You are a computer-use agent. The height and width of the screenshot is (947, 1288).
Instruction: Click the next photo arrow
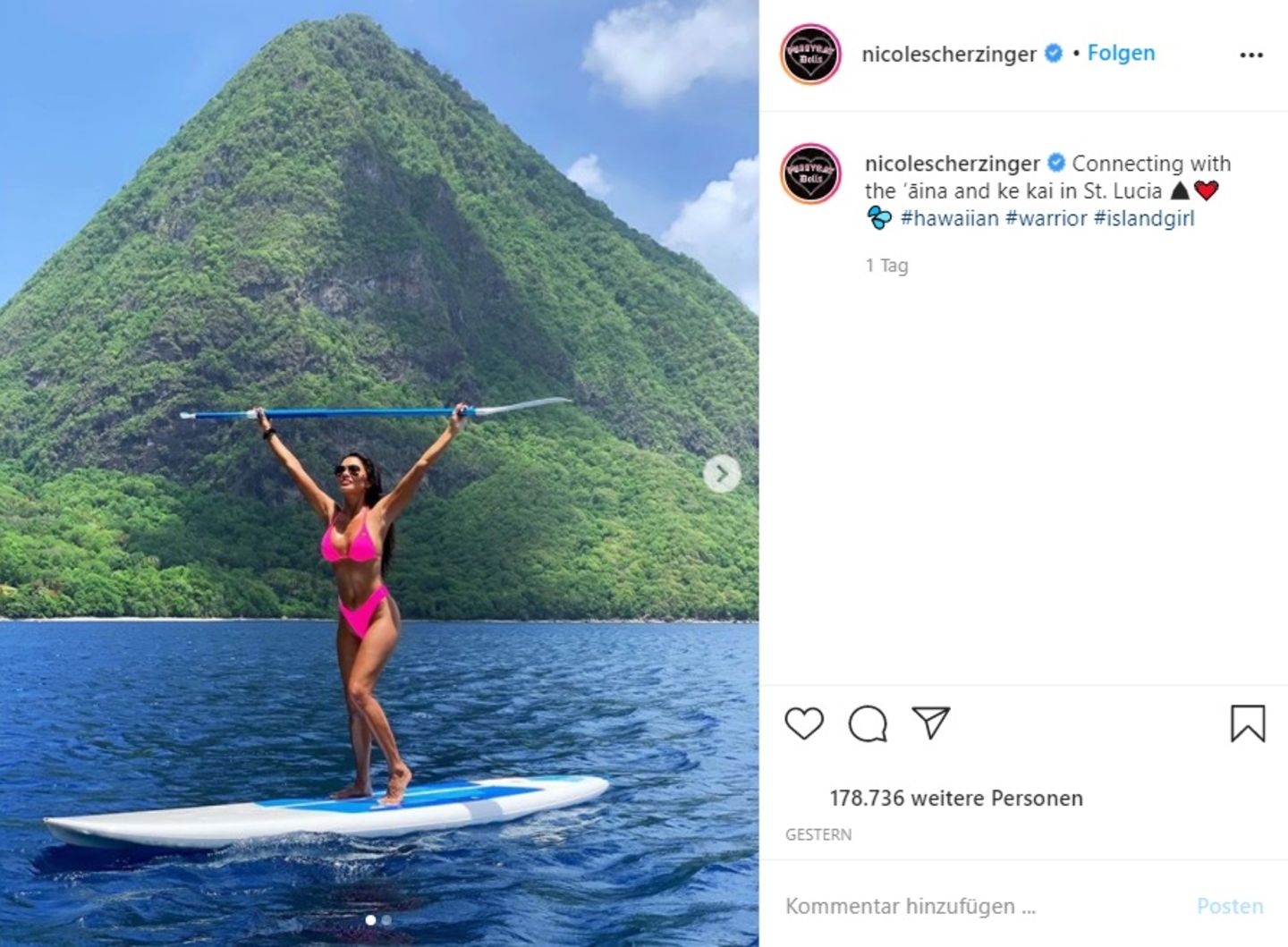pos(722,474)
